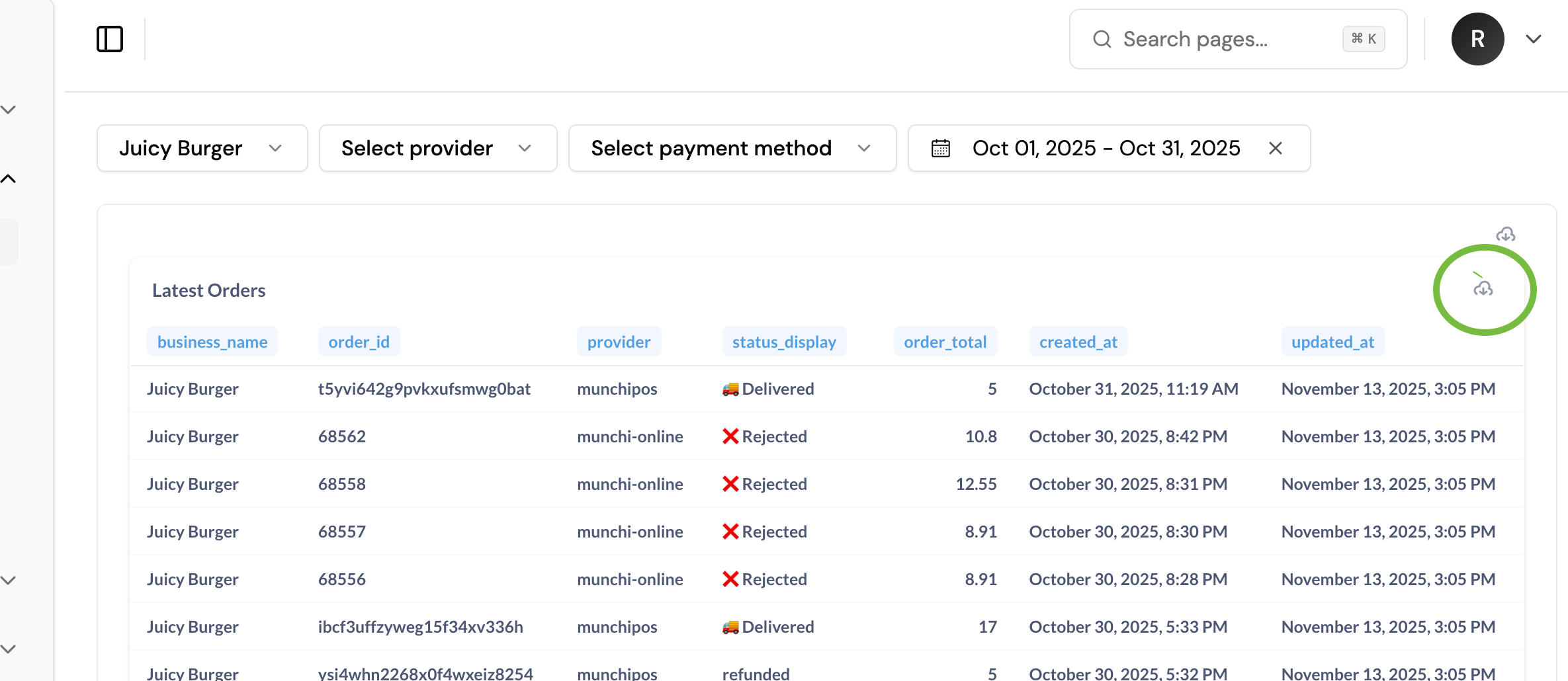Click Rejected status of order 68558
Image resolution: width=1568 pixels, height=681 pixels.
click(765, 484)
